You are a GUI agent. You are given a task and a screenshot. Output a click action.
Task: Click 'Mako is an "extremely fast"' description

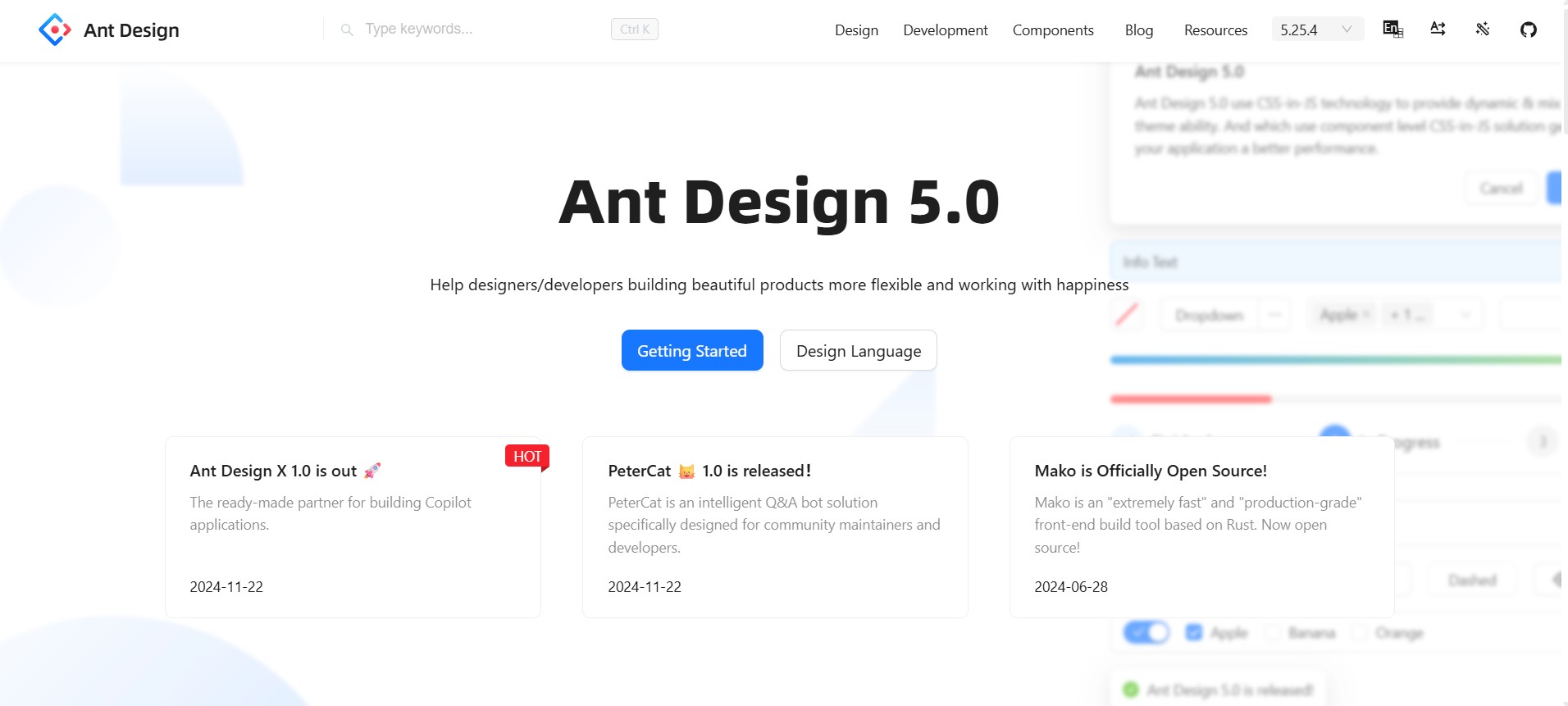coord(1198,525)
